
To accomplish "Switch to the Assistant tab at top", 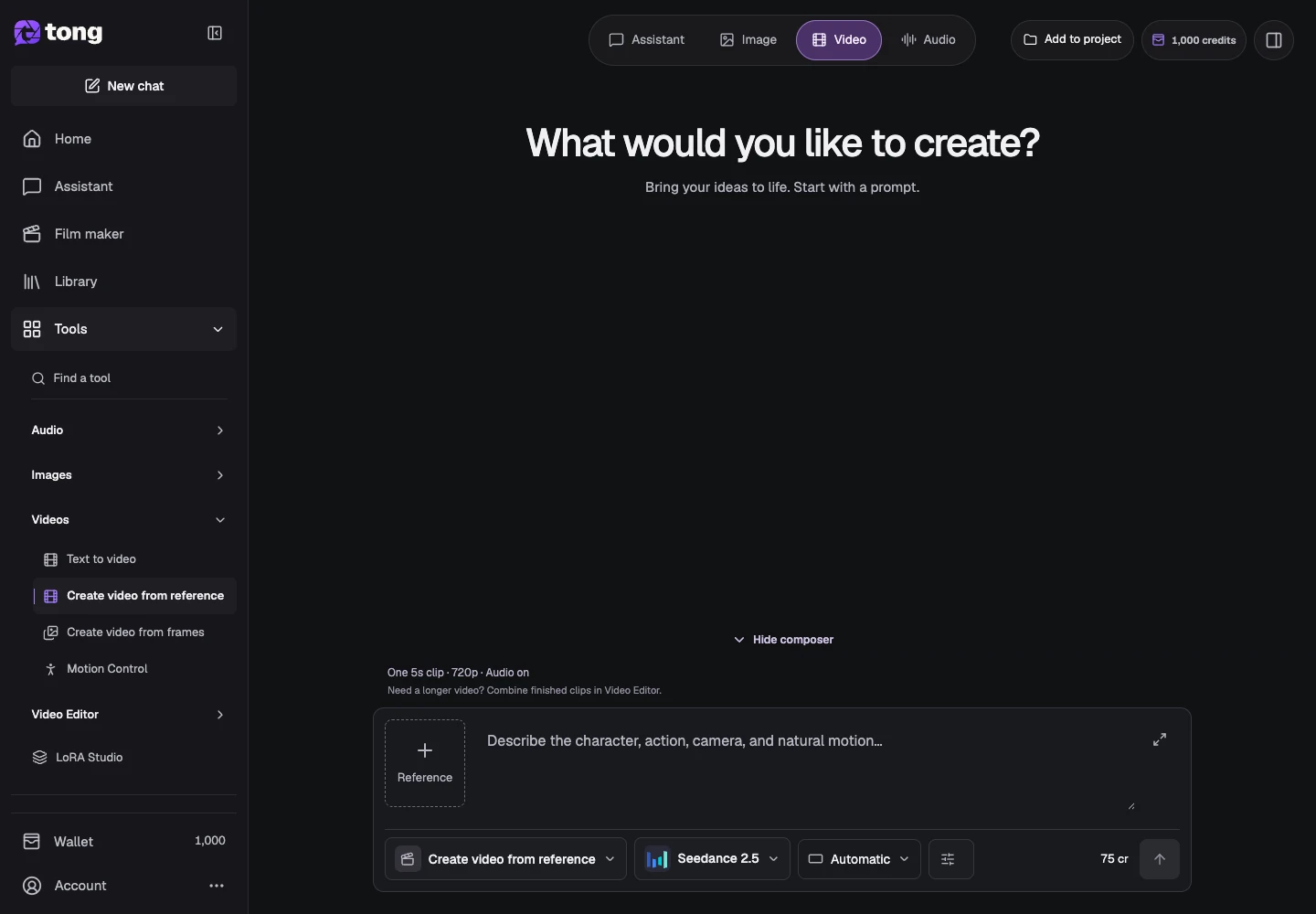I will 647,40.
